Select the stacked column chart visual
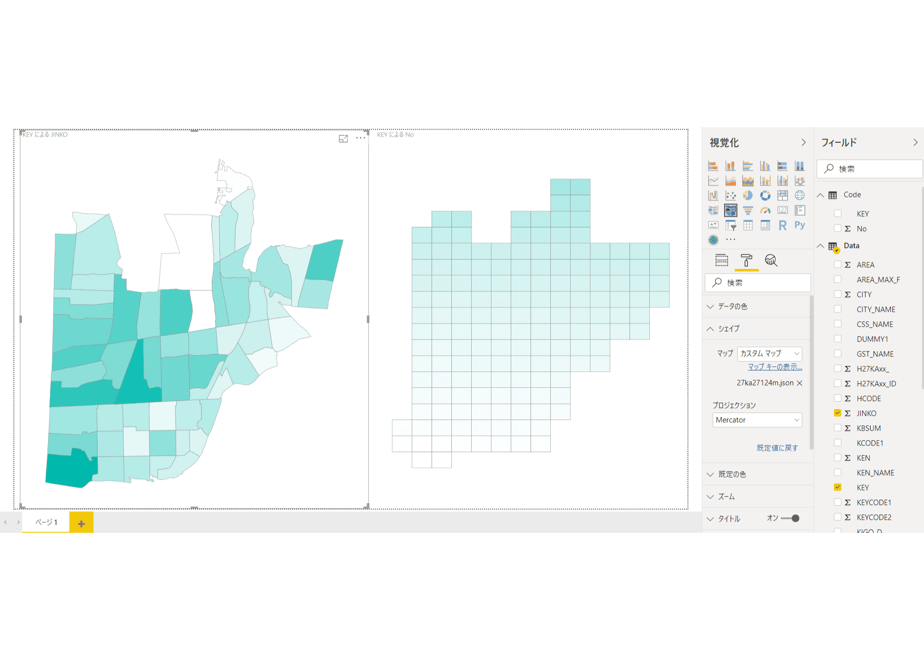 point(730,166)
